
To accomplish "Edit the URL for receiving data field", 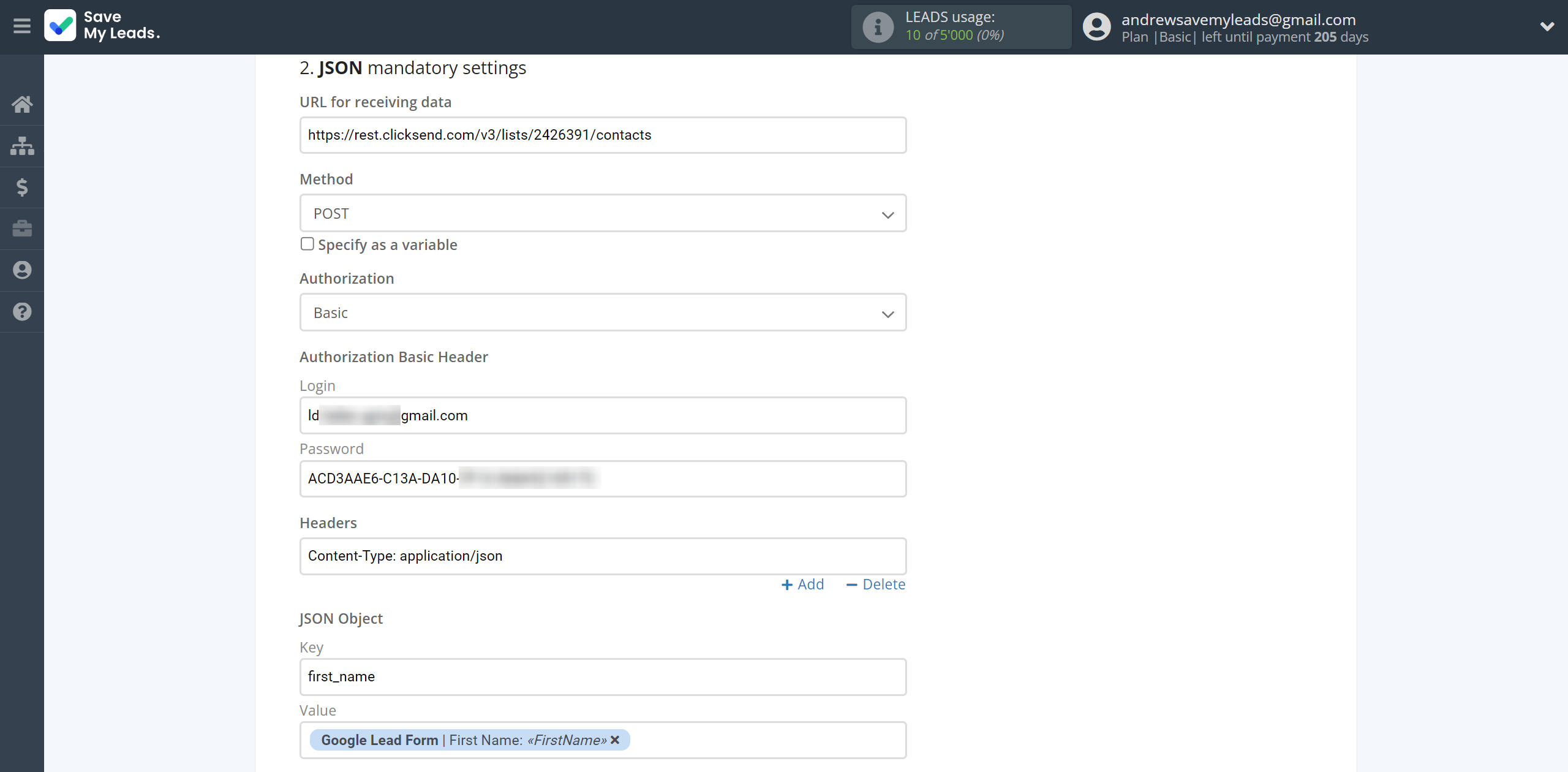I will coord(603,135).
